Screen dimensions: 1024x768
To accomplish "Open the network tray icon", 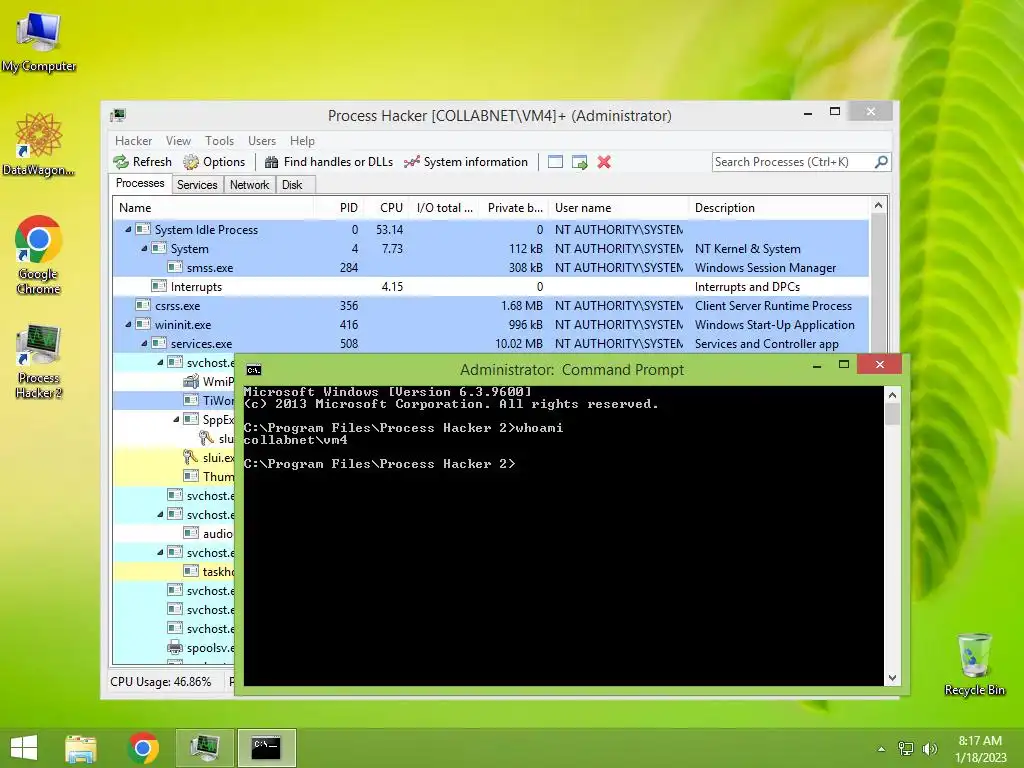I will coord(906,749).
